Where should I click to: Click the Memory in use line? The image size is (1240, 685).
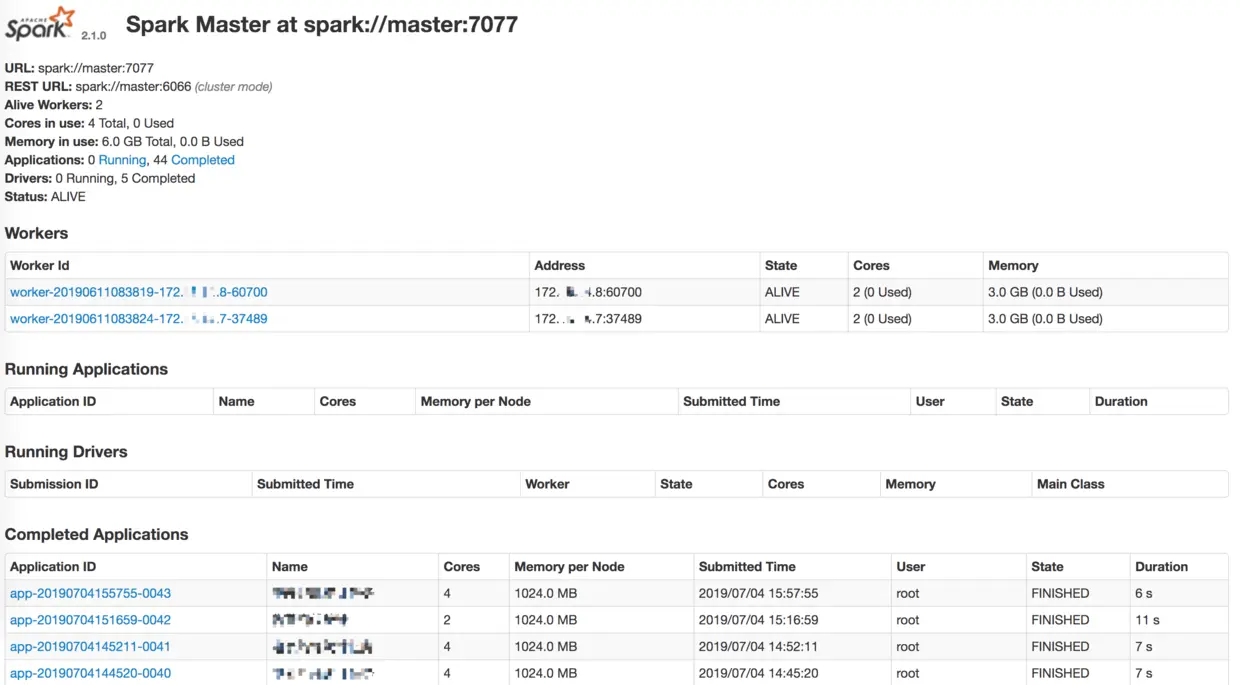point(124,142)
